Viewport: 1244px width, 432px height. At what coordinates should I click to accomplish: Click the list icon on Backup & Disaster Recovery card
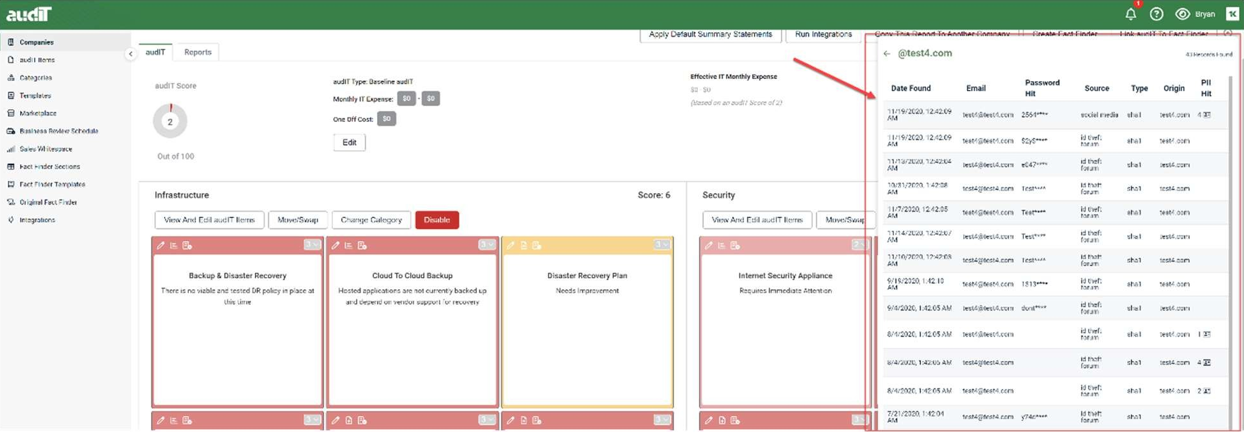173,245
